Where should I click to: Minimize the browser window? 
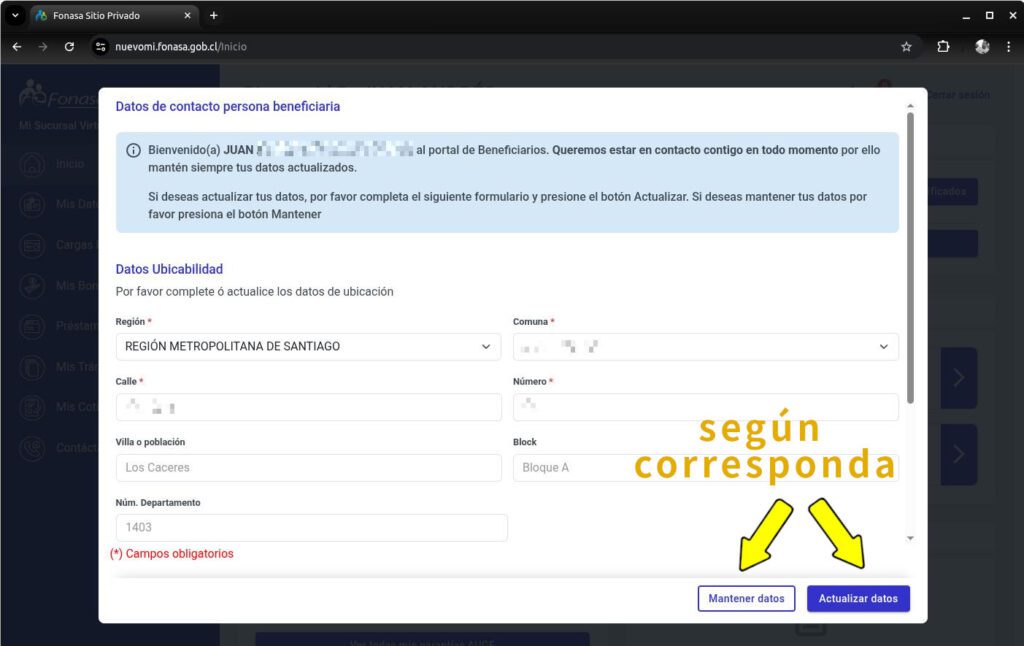click(x=966, y=16)
